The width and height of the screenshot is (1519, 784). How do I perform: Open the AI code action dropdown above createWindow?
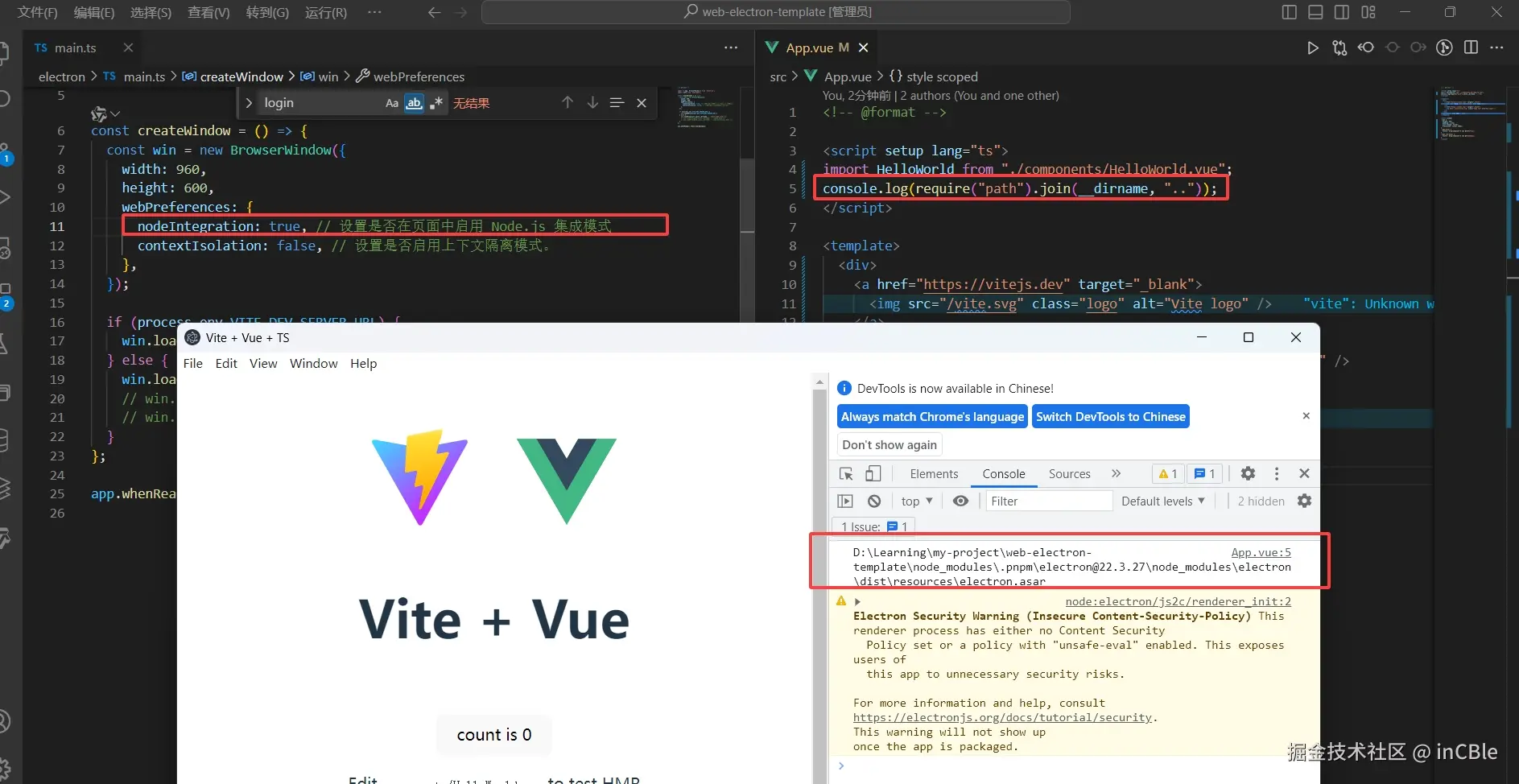pos(105,113)
